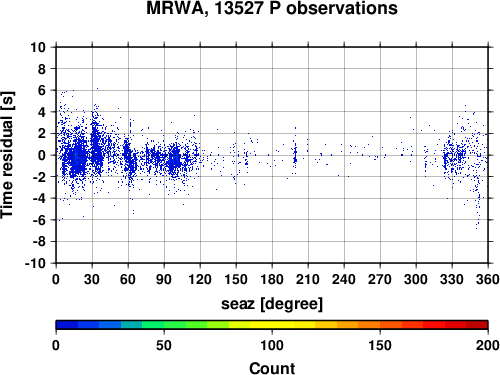
Task: Click the seaz [degree] axis label
Action: pos(272,304)
